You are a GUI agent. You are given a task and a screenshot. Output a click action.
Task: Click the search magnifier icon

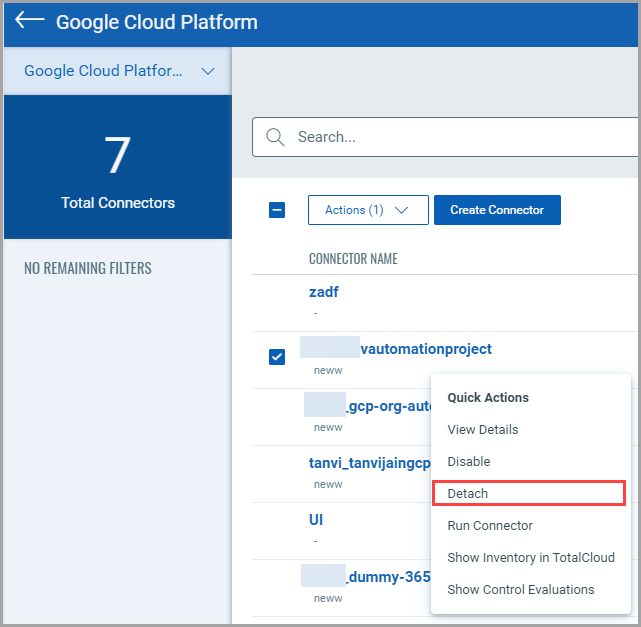pyautogui.click(x=275, y=137)
